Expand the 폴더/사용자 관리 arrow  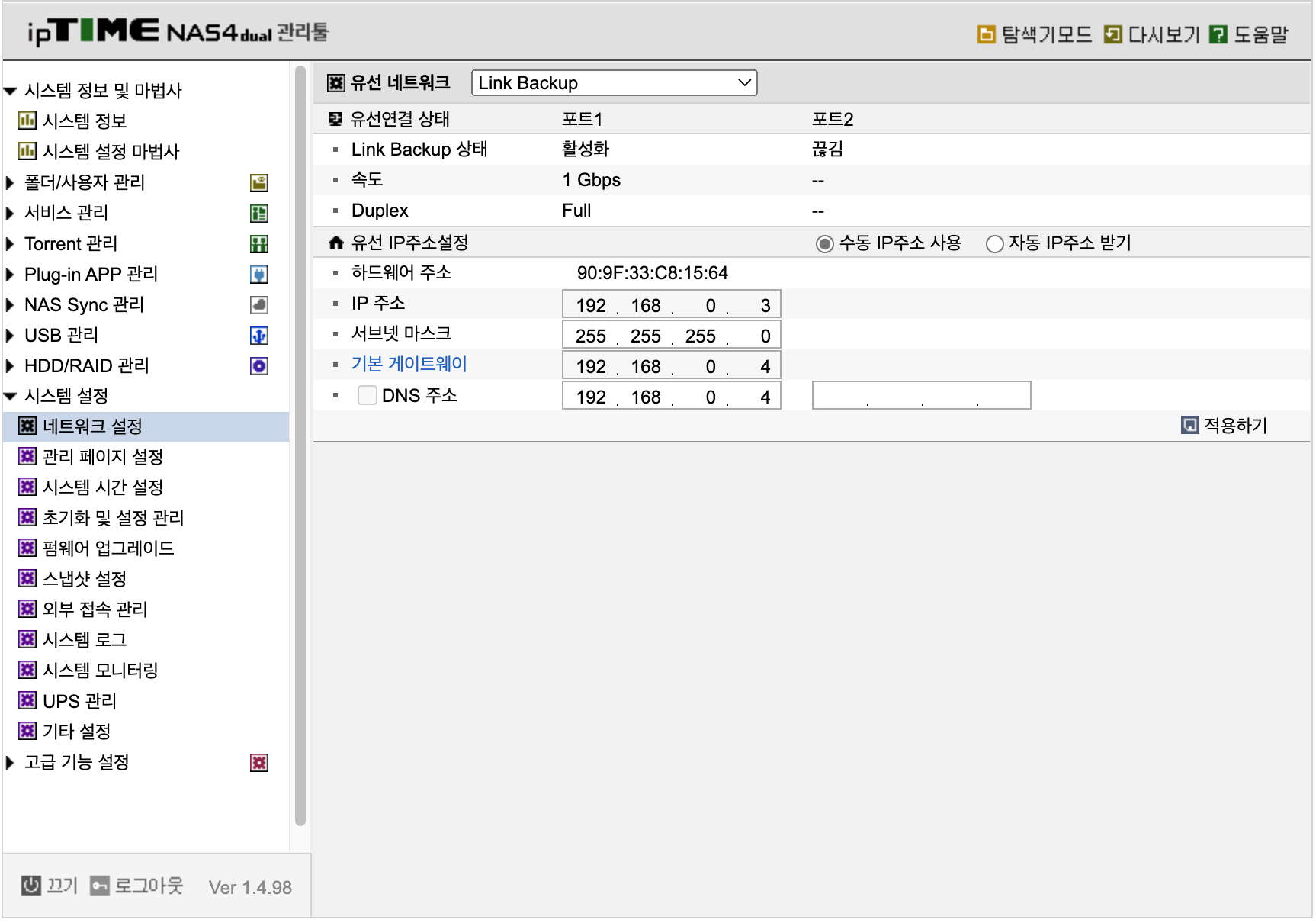[x=10, y=183]
